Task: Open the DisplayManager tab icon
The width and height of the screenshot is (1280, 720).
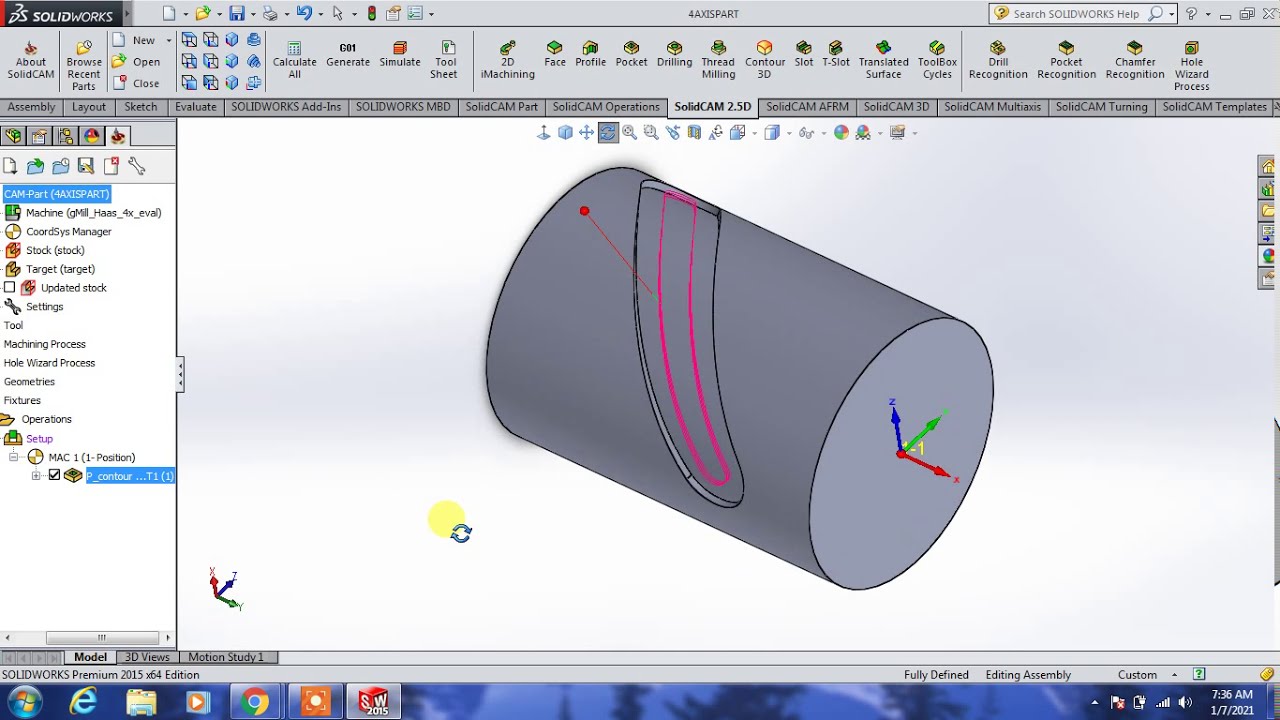Action: [x=92, y=136]
